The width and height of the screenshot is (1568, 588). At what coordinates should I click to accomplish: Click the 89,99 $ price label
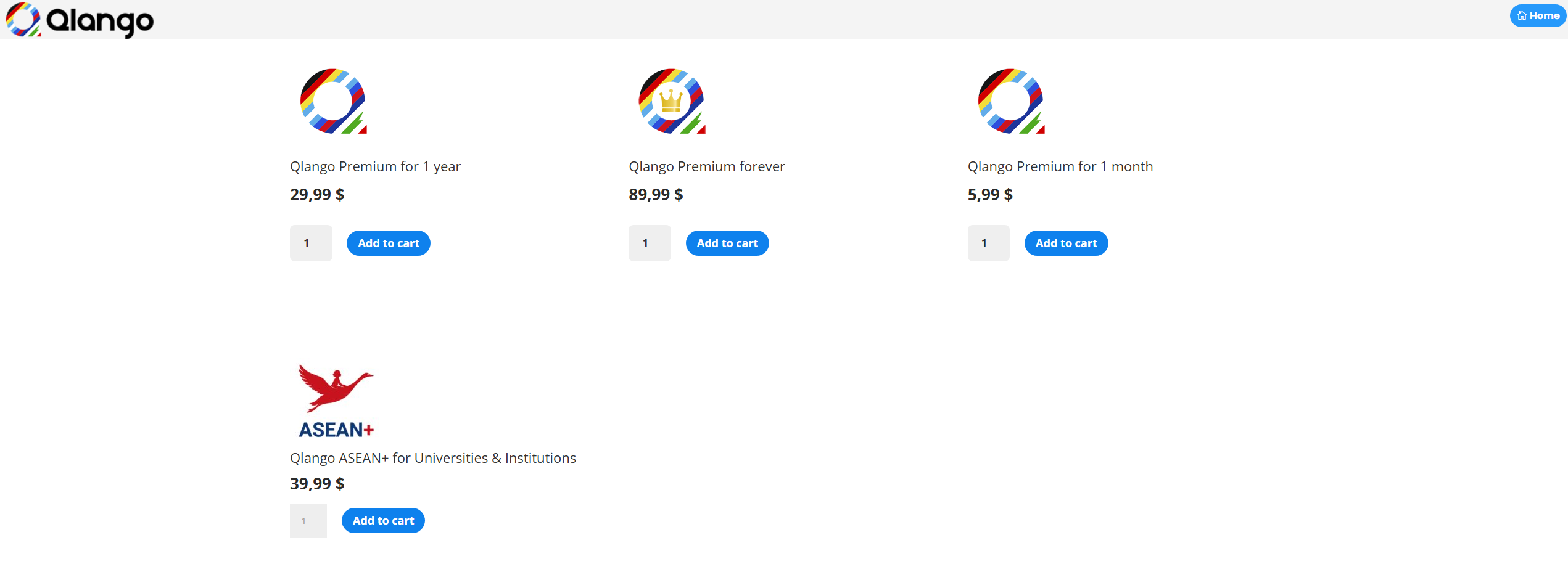click(656, 195)
